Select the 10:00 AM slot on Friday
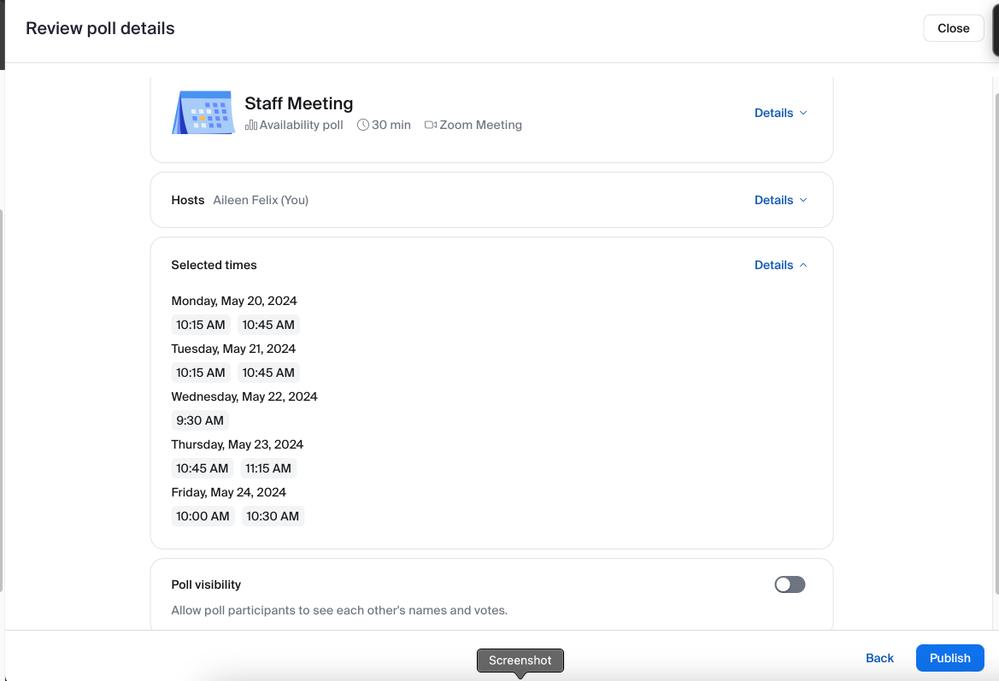This screenshot has height=681, width=999. click(202, 516)
